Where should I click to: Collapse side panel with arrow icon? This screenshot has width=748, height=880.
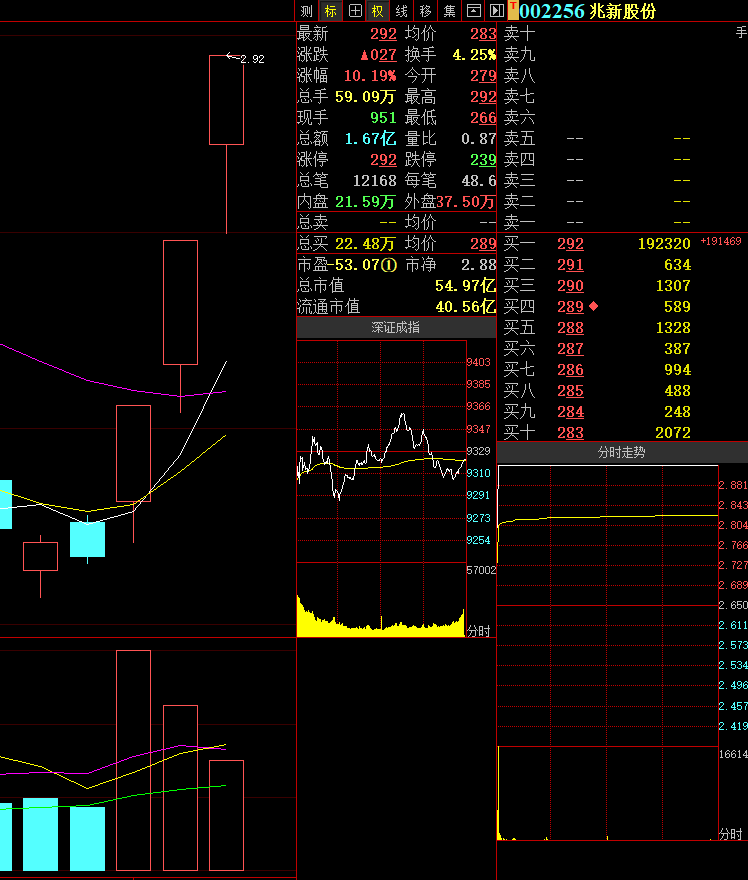click(496, 10)
